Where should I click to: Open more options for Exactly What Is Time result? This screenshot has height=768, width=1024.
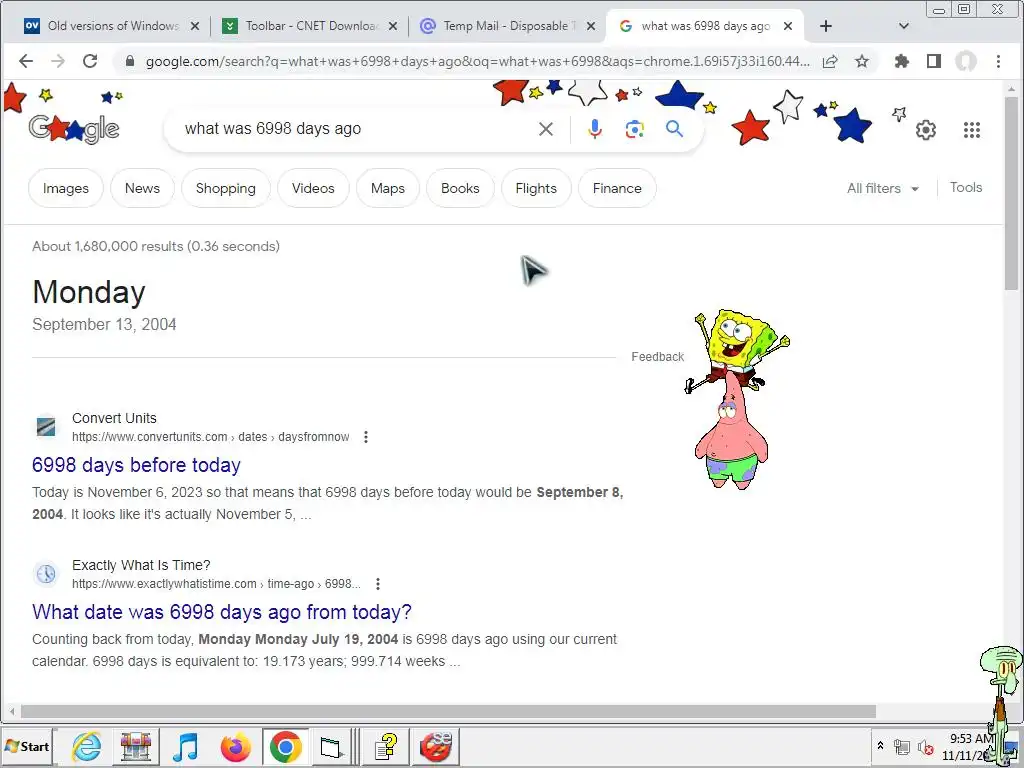(x=377, y=584)
